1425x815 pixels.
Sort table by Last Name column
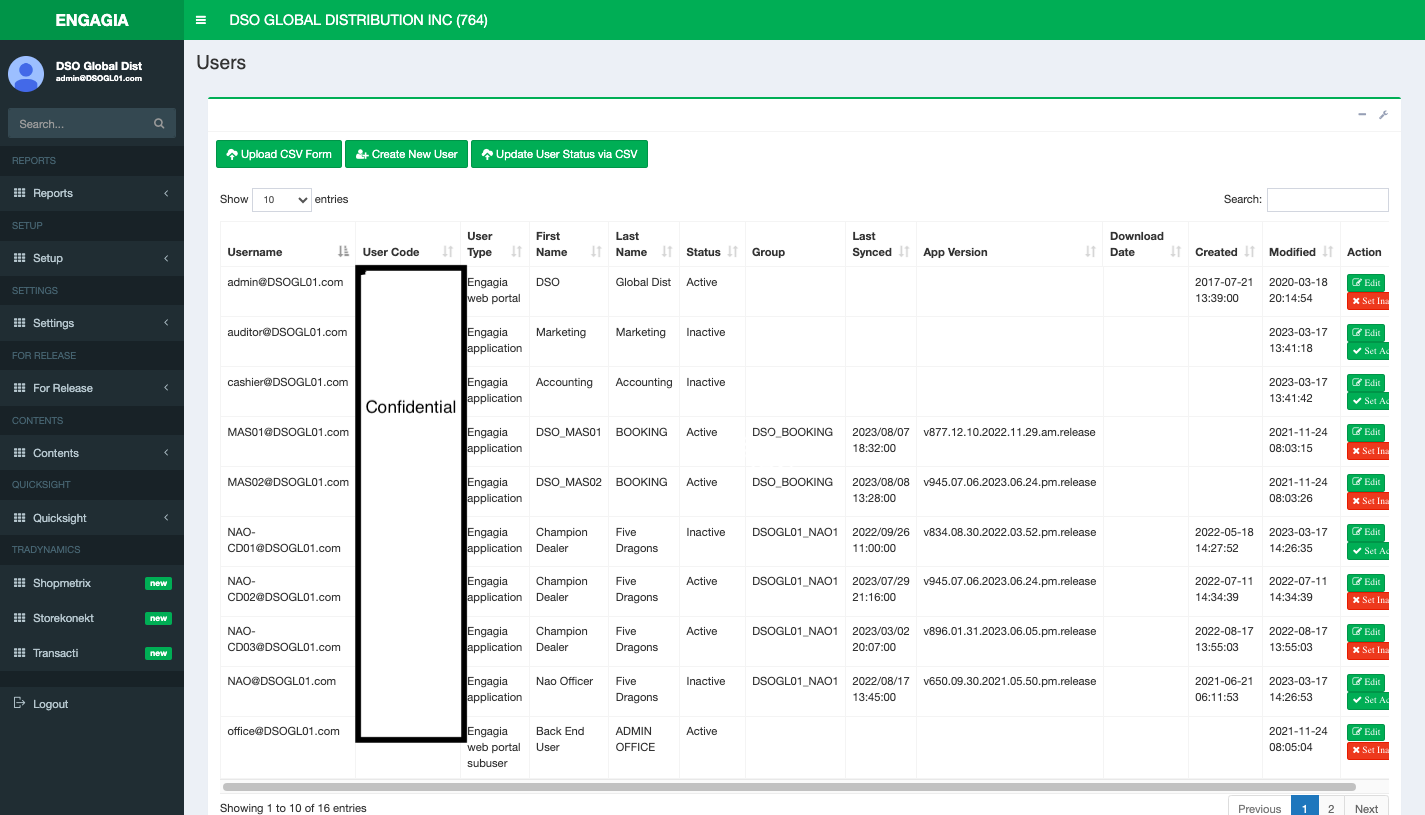point(643,244)
